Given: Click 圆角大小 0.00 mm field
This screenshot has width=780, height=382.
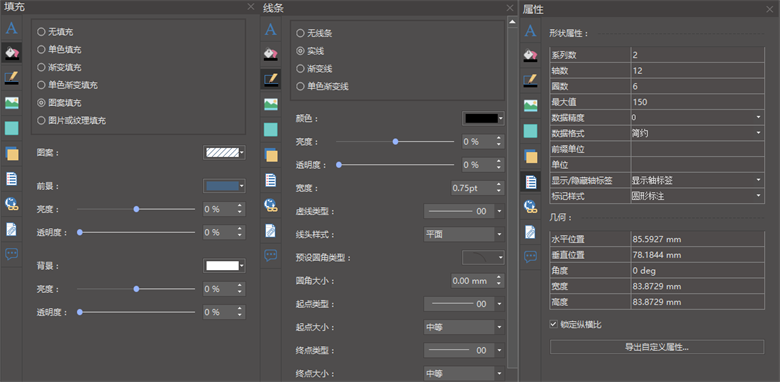Looking at the screenshot, I should click(x=478, y=281).
